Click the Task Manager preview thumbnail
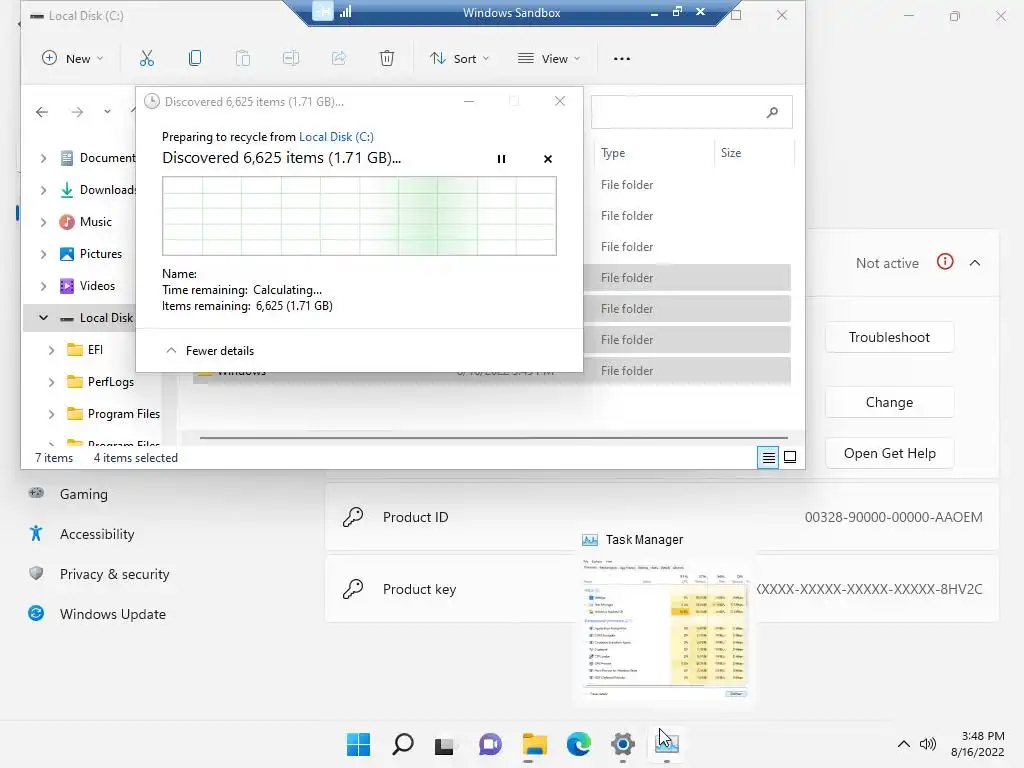Screen dimensions: 1024x768 tap(665, 628)
